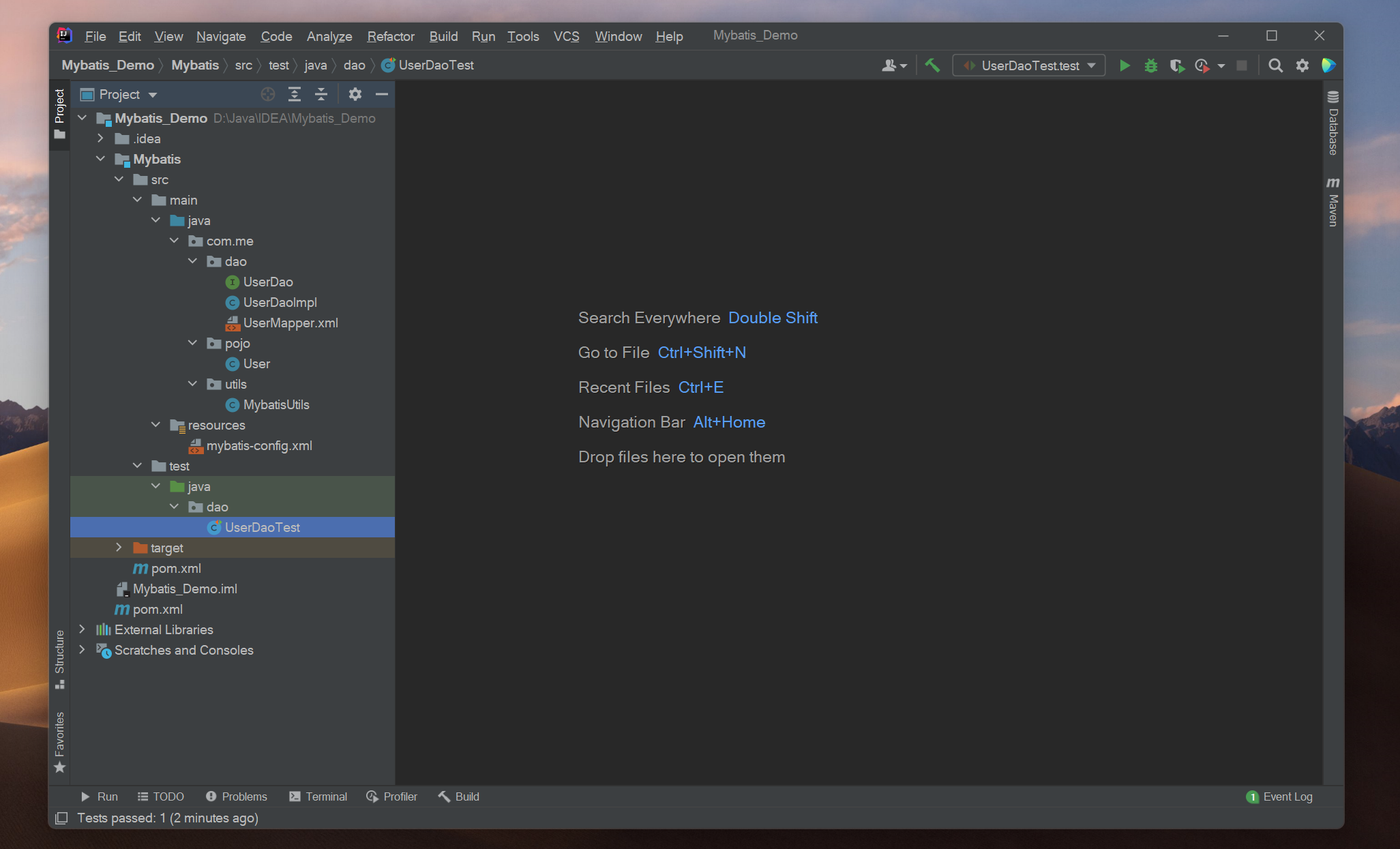Open Search Everywhere magnifier icon
Screen dimensions: 1400x849
coord(1275,65)
